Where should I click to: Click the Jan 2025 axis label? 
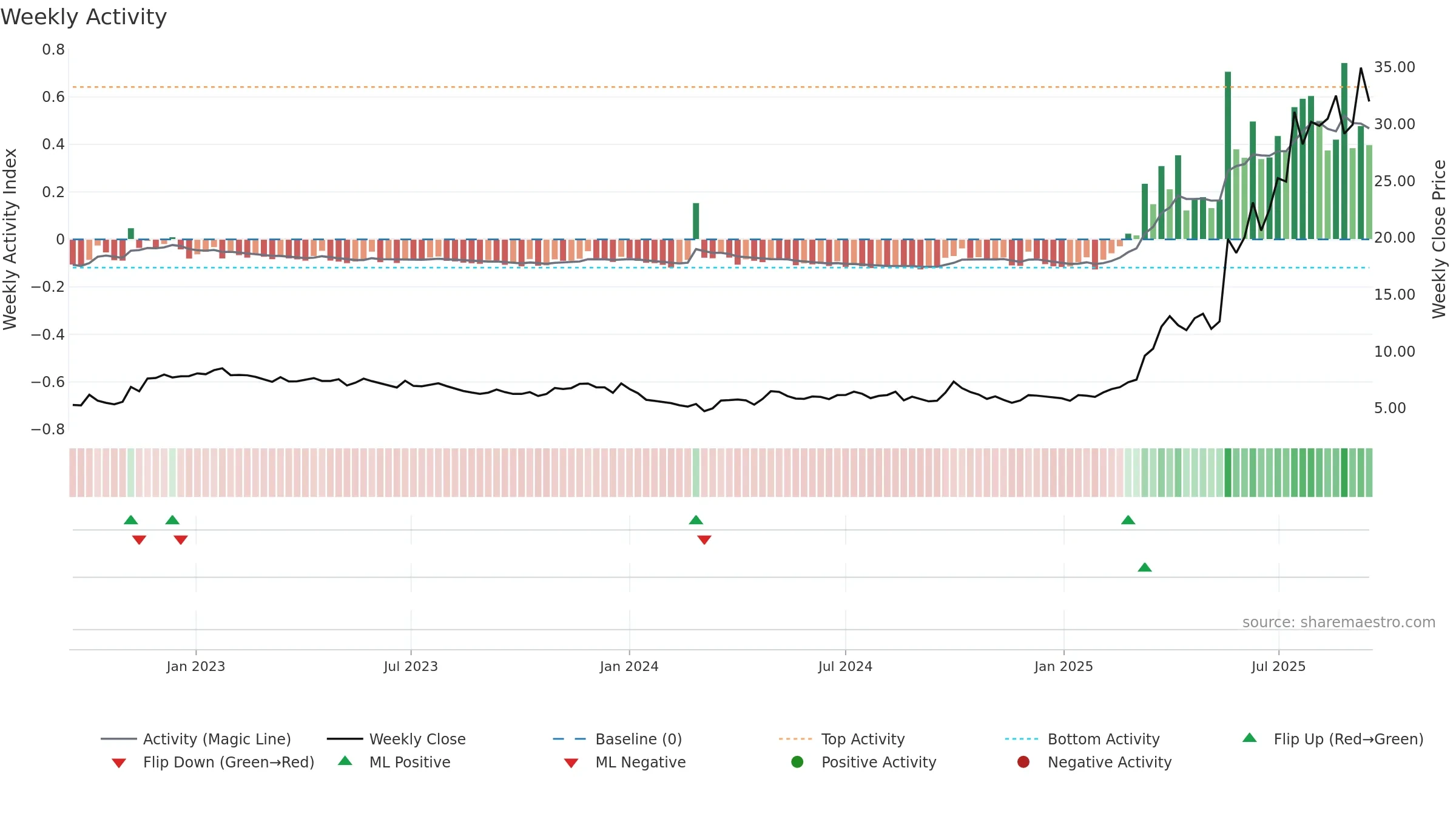coord(1063,666)
